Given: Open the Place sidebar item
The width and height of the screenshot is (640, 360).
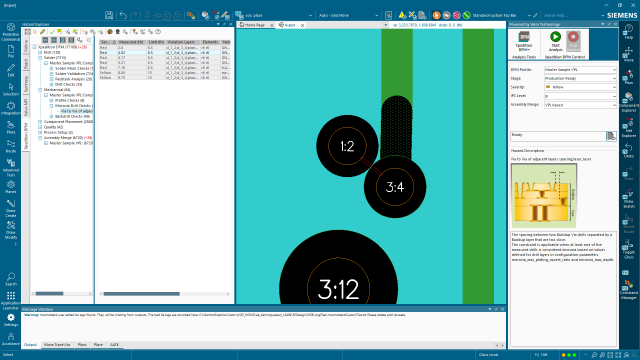Looking at the screenshot, I should (x=11, y=127).
